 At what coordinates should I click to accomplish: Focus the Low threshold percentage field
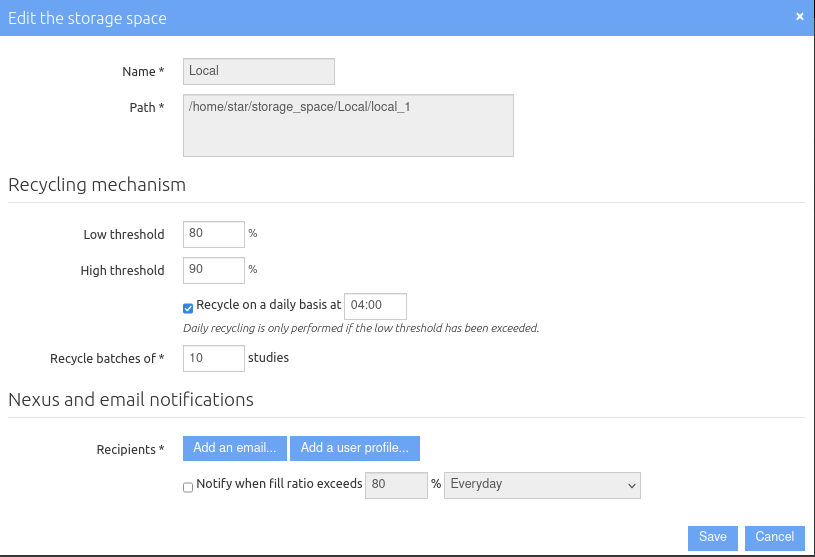[214, 234]
